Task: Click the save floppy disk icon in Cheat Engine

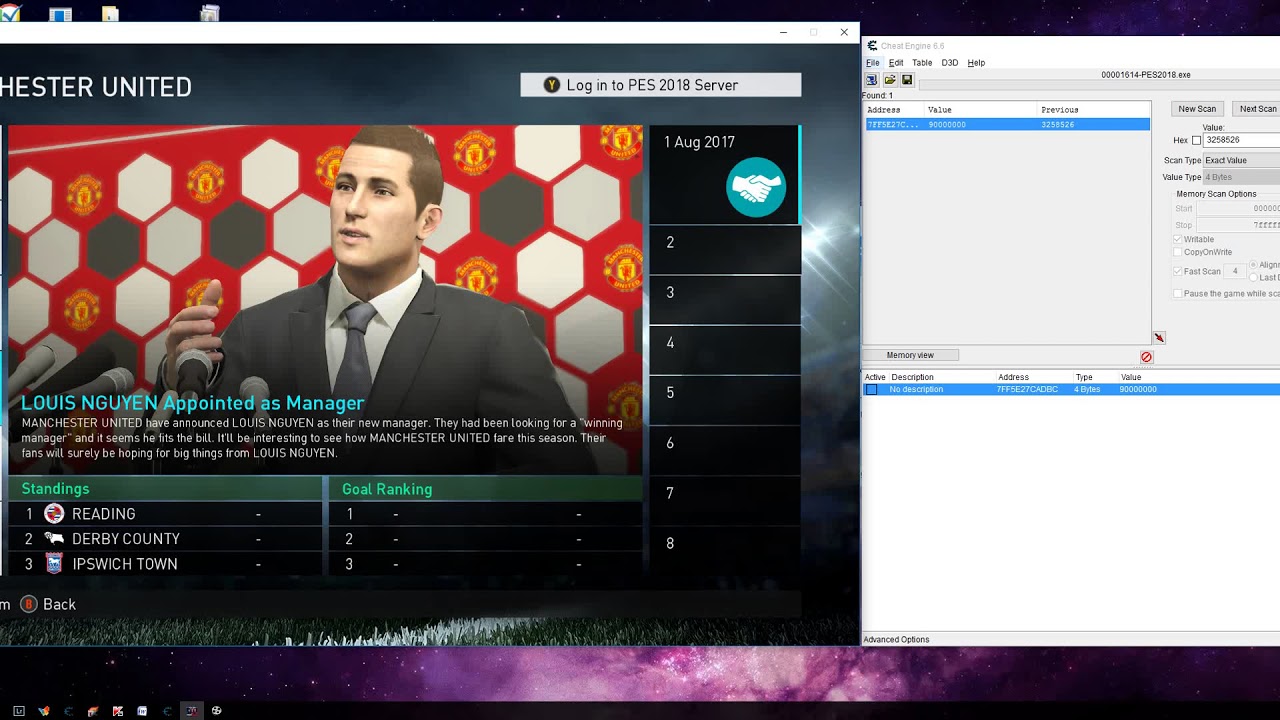Action: (x=907, y=80)
